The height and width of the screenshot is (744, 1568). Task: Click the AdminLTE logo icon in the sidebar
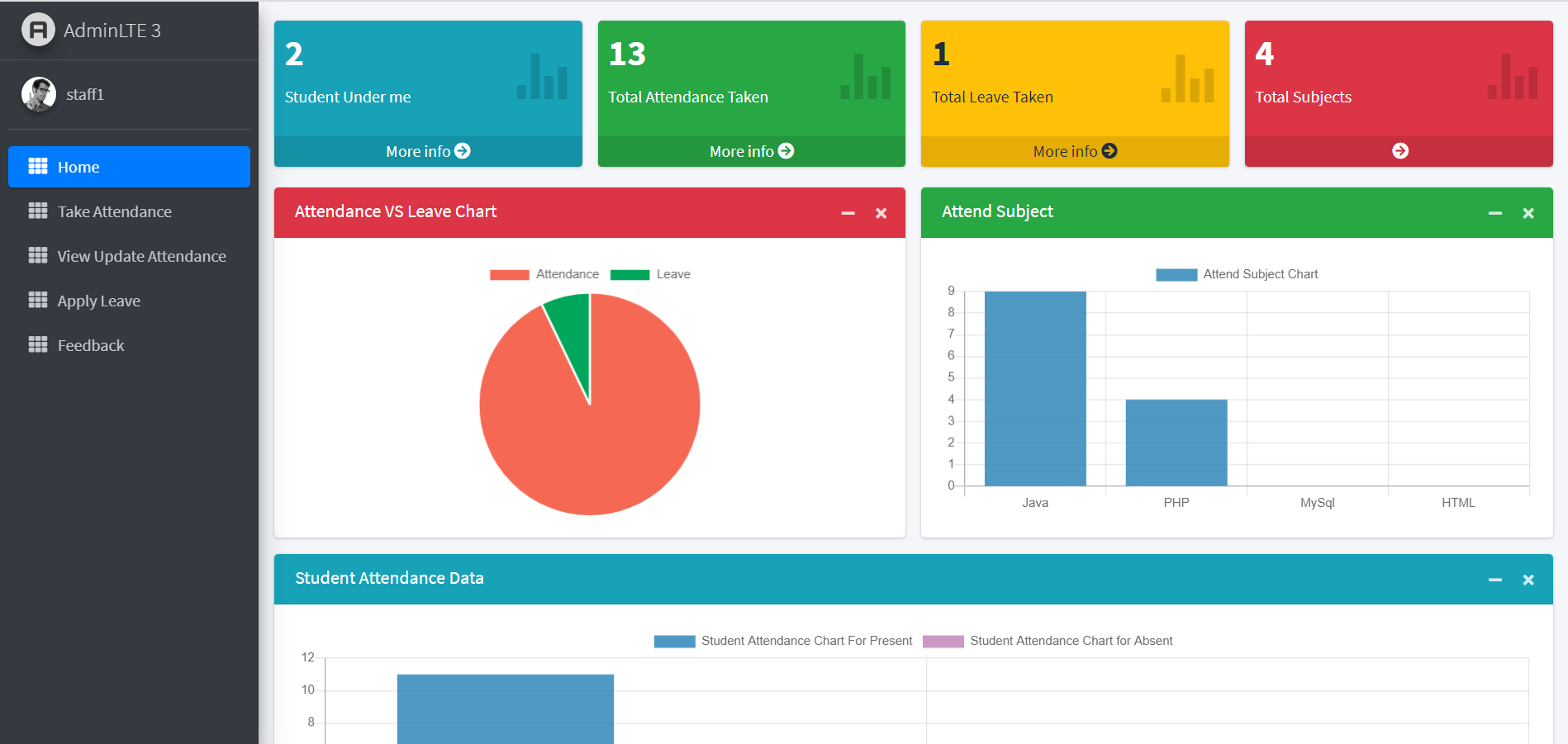[x=38, y=30]
